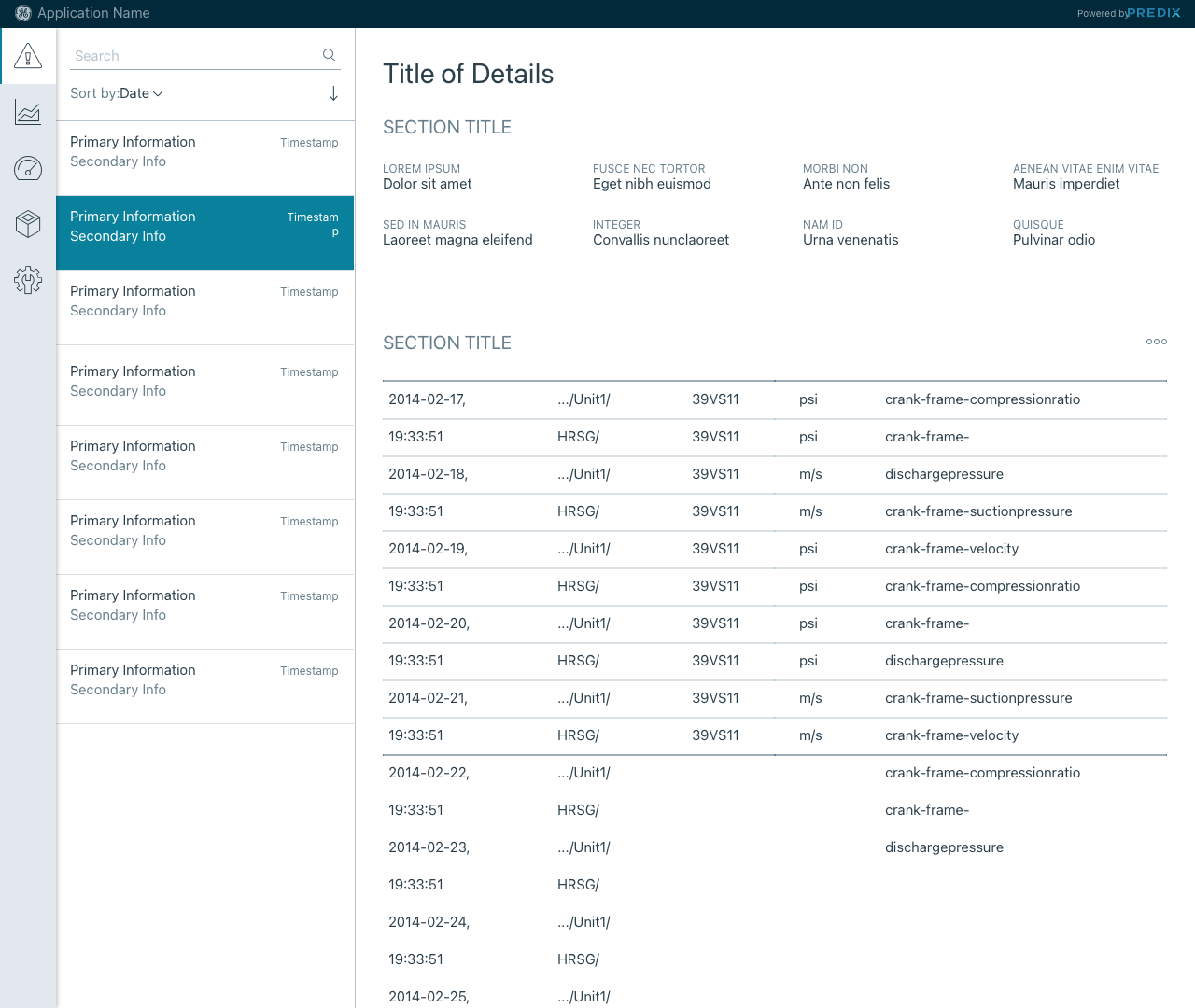This screenshot has width=1195, height=1008.
Task: Select the 2014-02-19 crank-frame-velocity row
Action: 774,549
